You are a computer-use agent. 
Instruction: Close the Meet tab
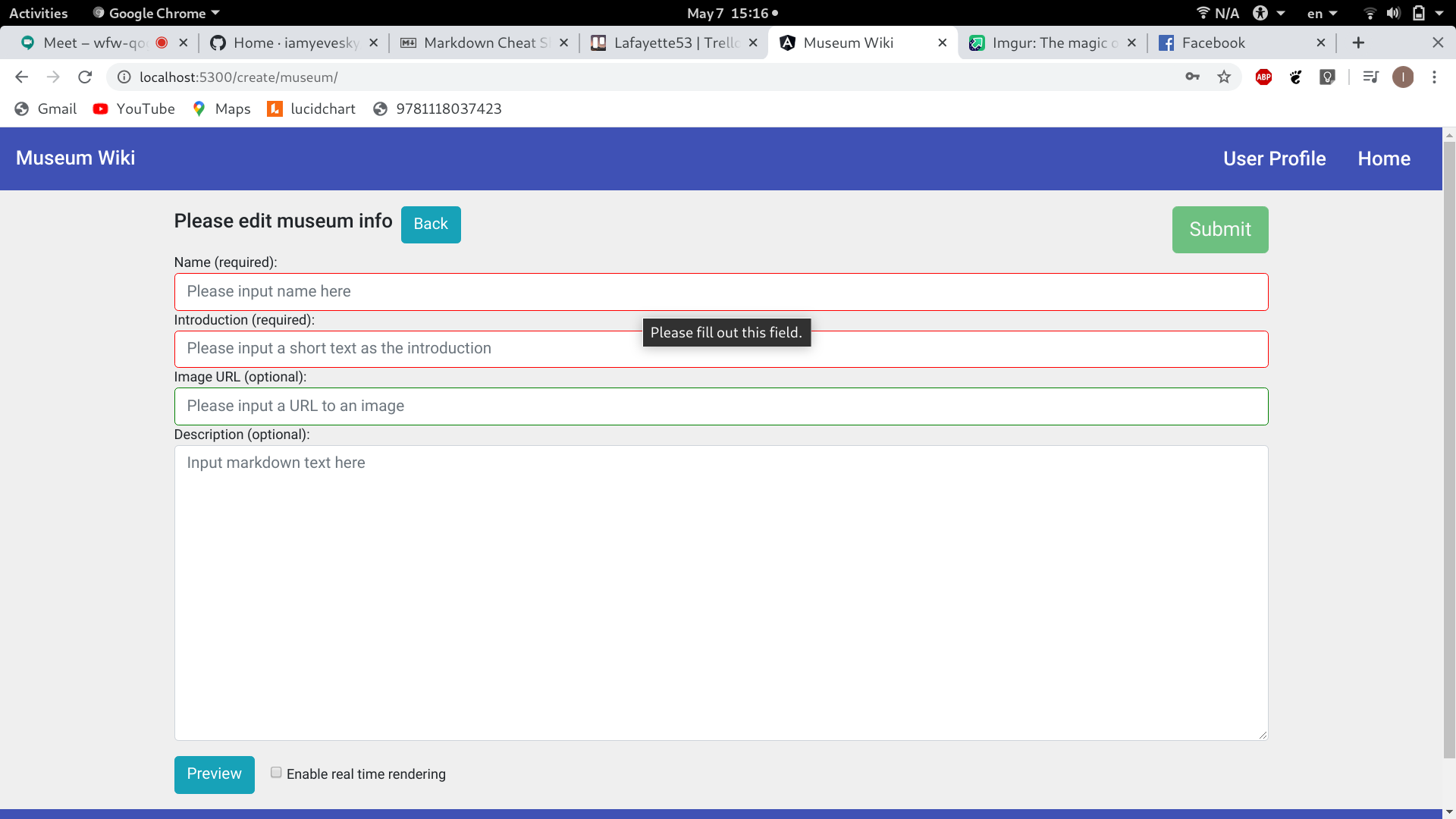184,42
